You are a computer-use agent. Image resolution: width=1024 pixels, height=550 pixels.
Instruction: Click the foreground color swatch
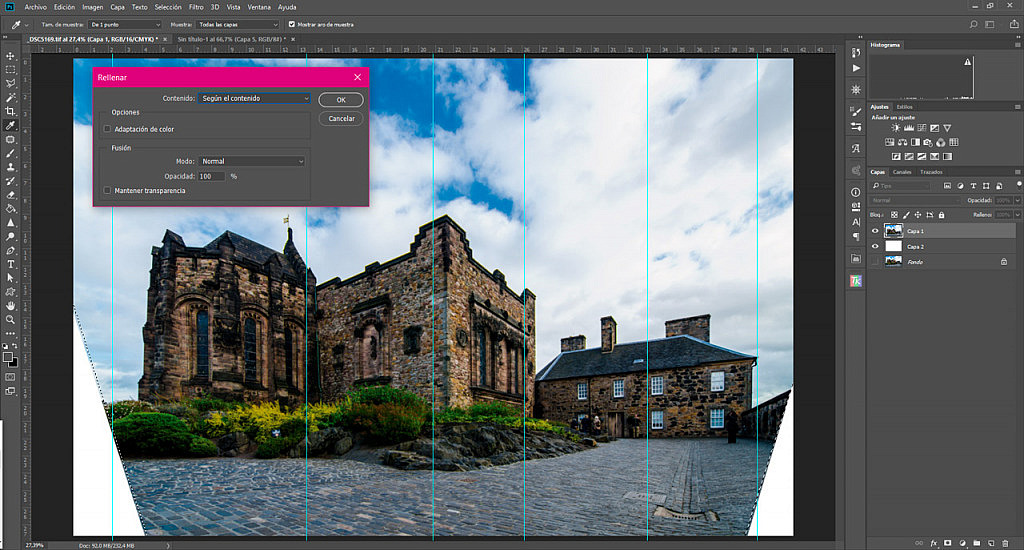(8, 357)
